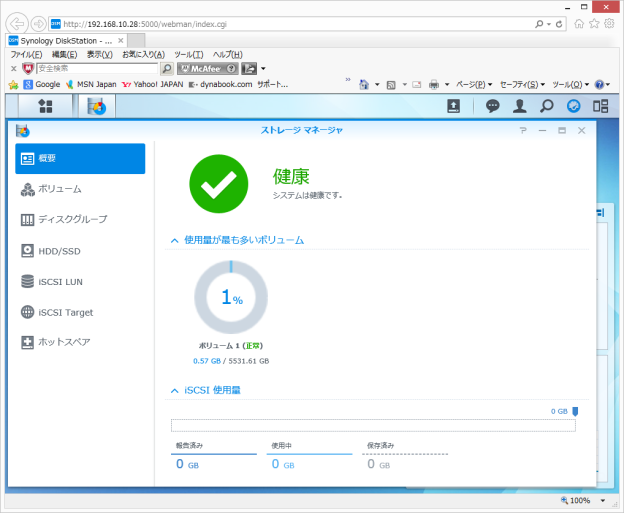Screen dimensions: 624x513
Task: Open the お気に入り(A) menu
Action: coord(143,55)
